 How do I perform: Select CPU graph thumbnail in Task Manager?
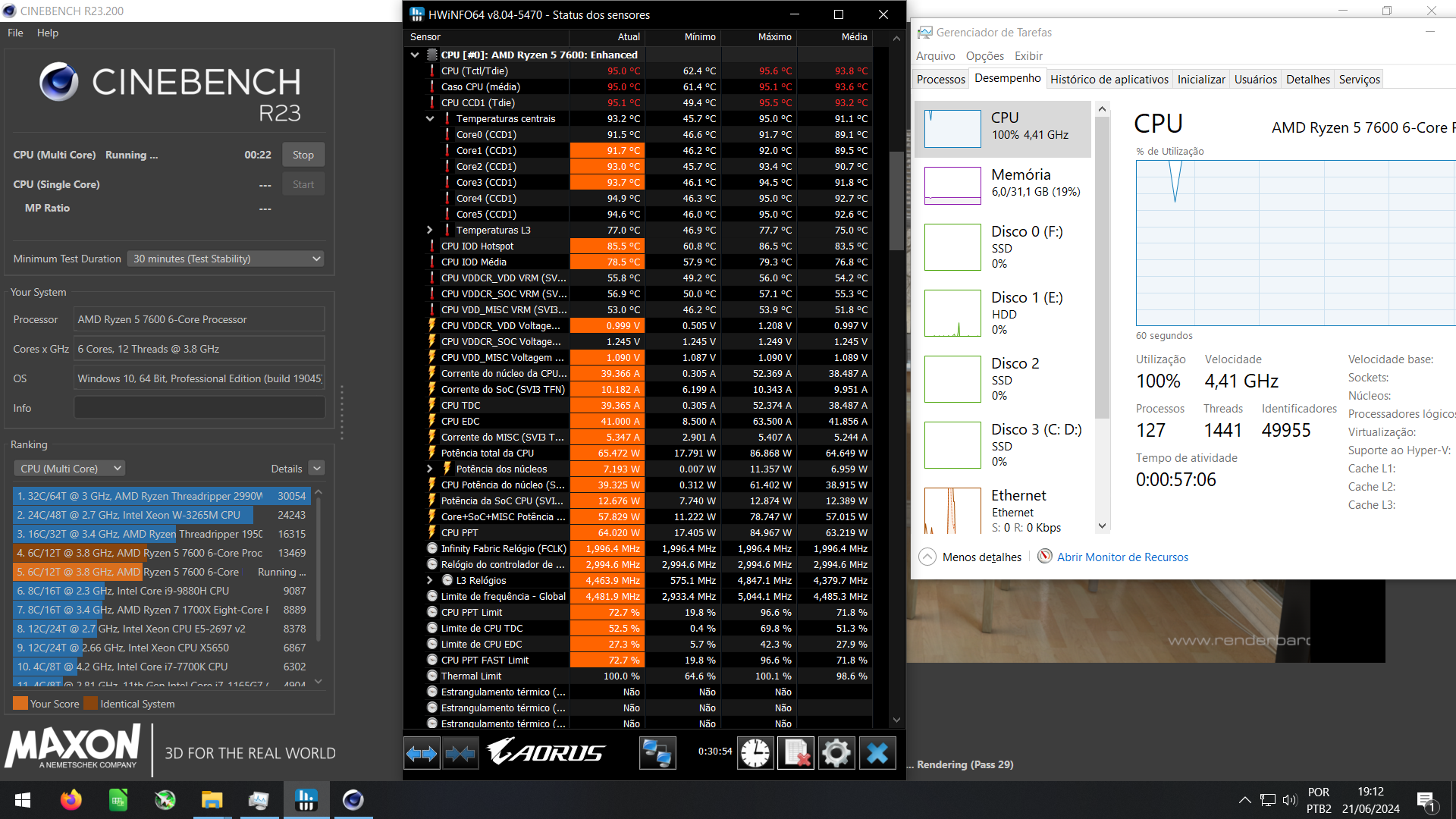pos(952,128)
